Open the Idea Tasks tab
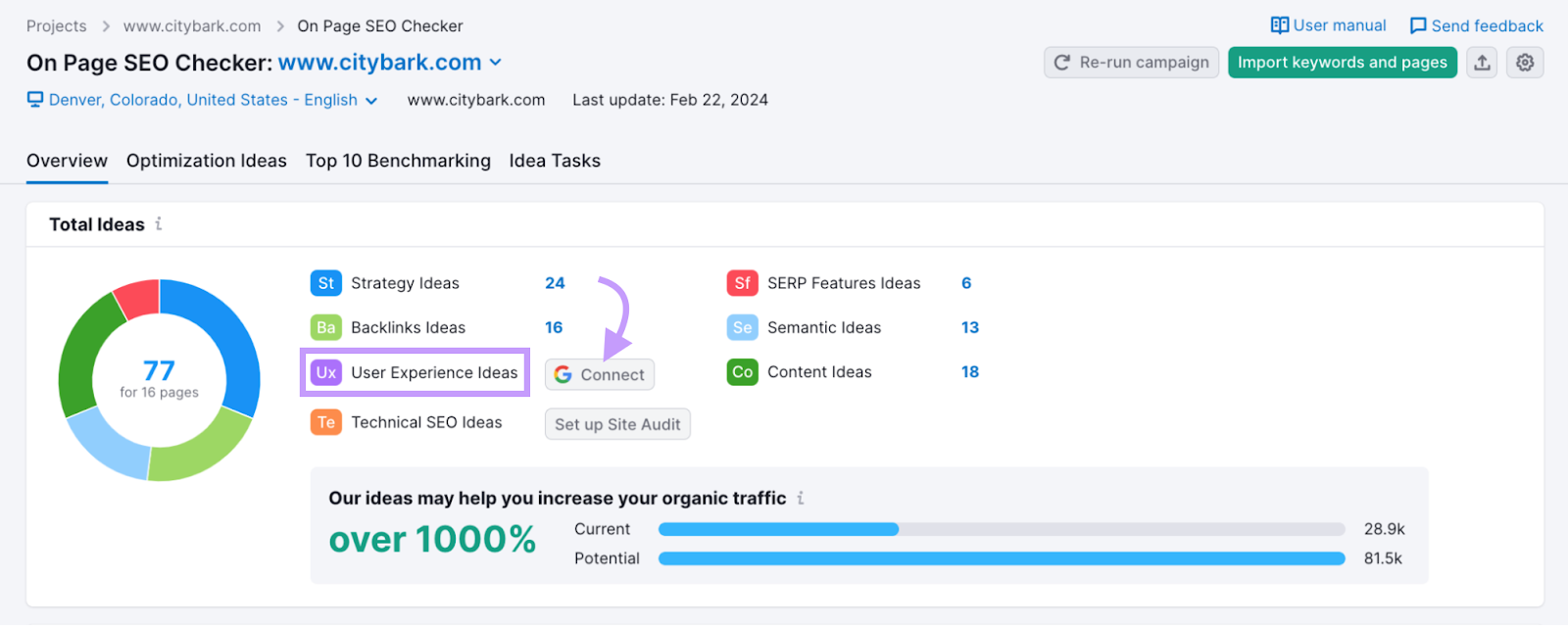1568x626 pixels. point(555,161)
